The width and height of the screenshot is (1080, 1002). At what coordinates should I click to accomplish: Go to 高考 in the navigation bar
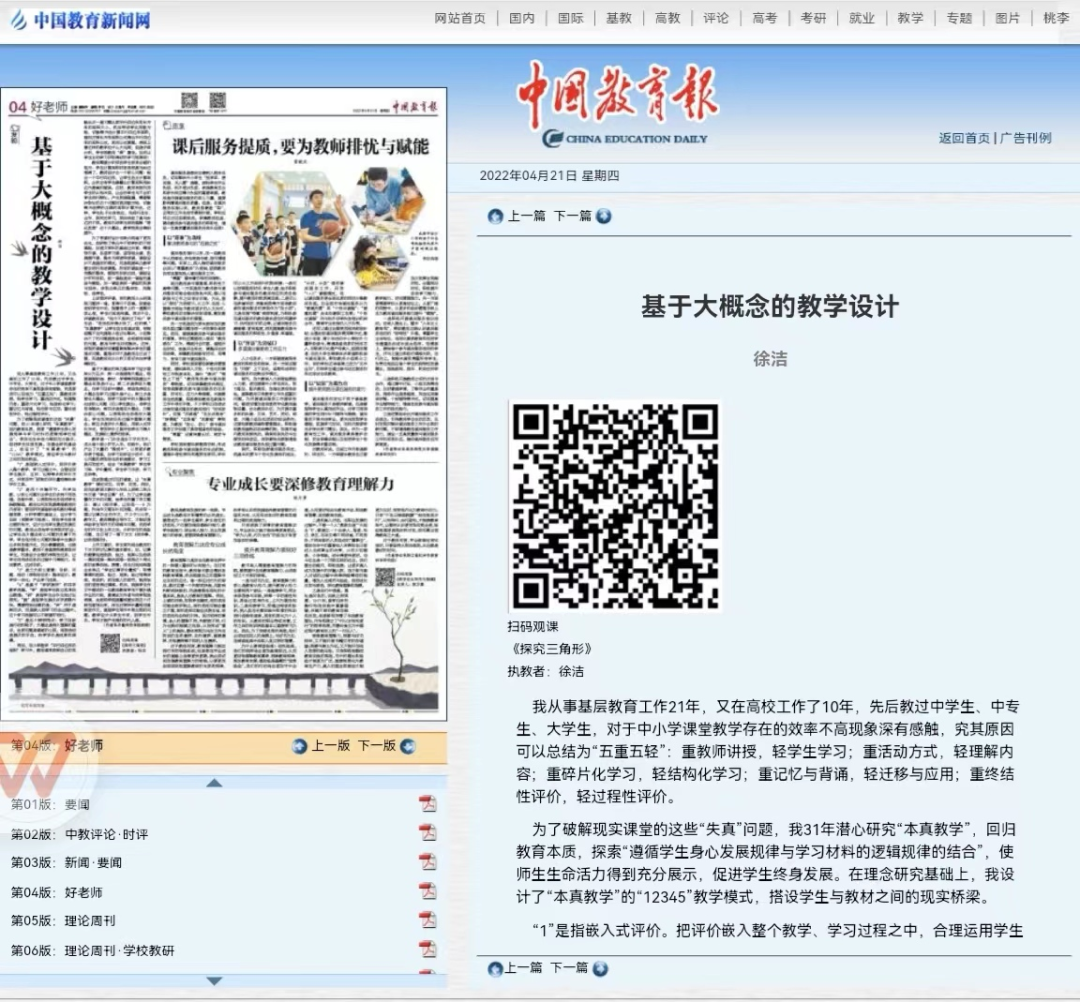(764, 18)
